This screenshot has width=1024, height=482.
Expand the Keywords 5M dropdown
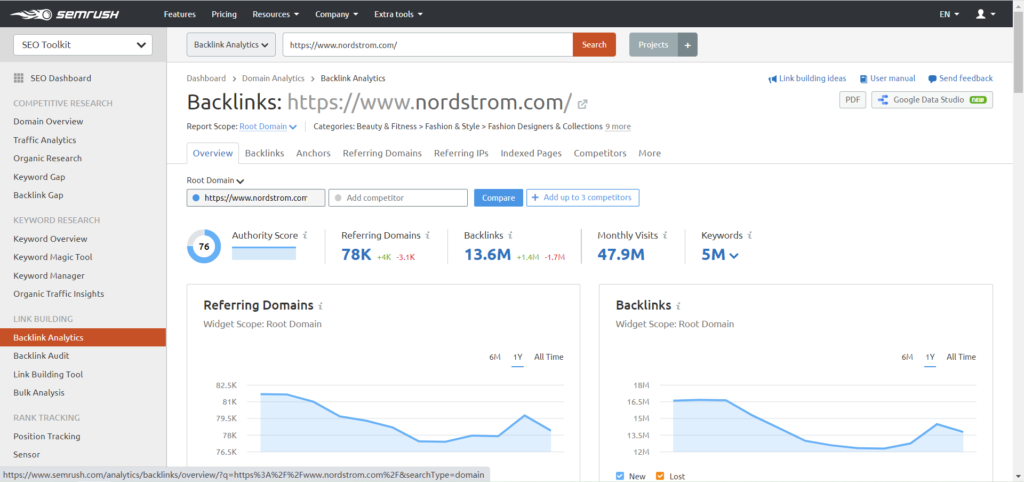click(x=721, y=255)
